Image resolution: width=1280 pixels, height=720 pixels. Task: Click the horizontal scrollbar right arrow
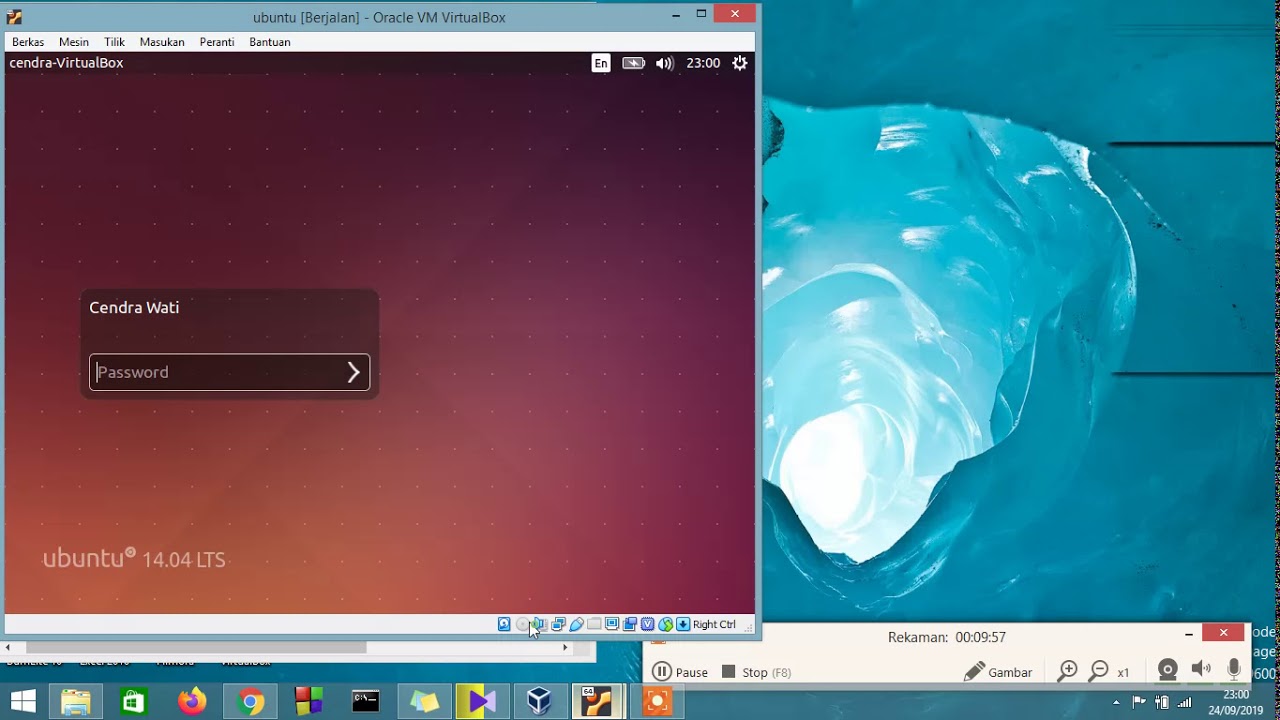click(565, 648)
